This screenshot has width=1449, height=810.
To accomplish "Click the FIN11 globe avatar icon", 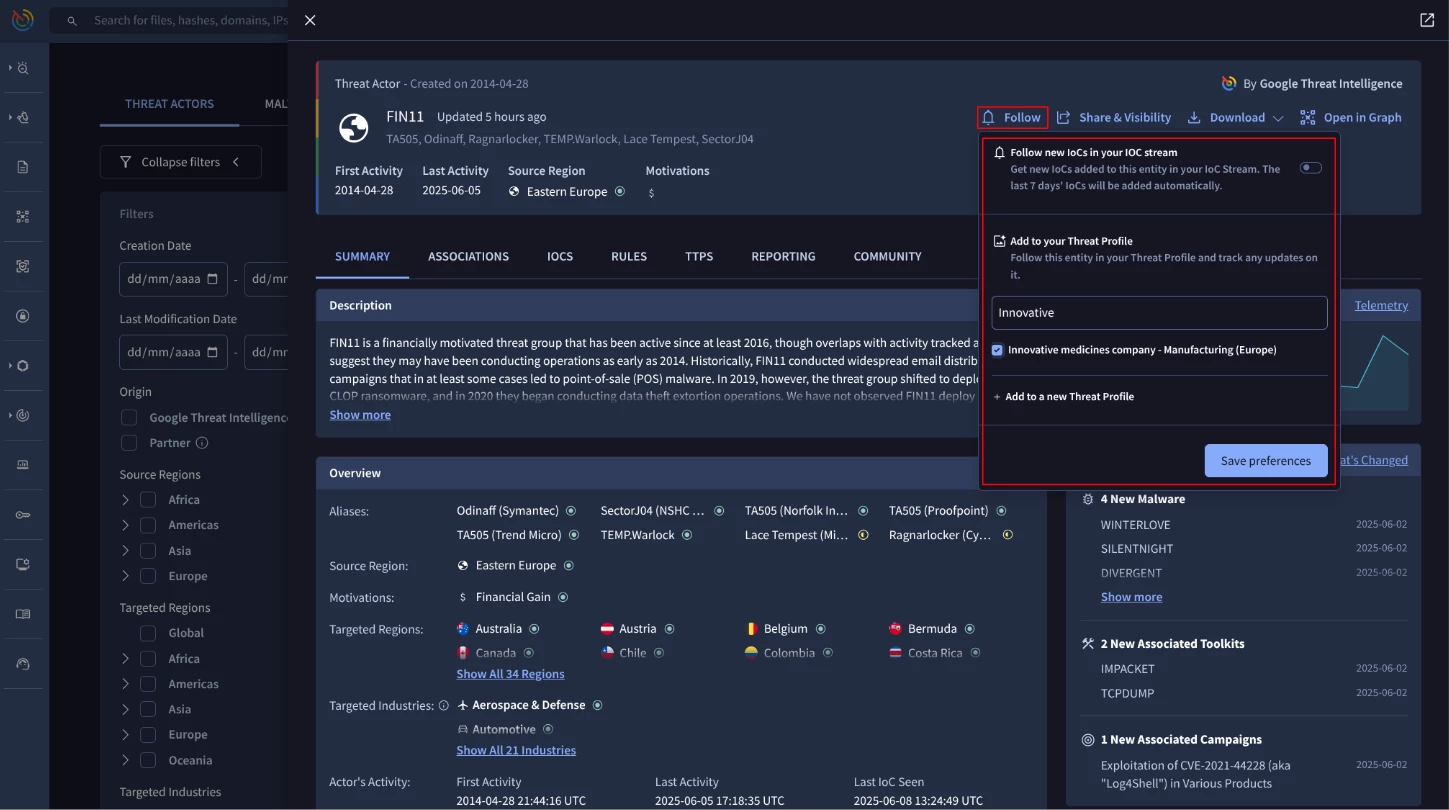I will click(x=354, y=128).
